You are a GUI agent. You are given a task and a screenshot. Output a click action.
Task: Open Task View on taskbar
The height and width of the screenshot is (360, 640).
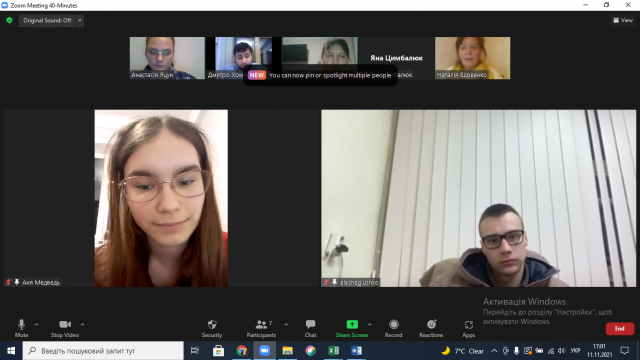click(195, 351)
